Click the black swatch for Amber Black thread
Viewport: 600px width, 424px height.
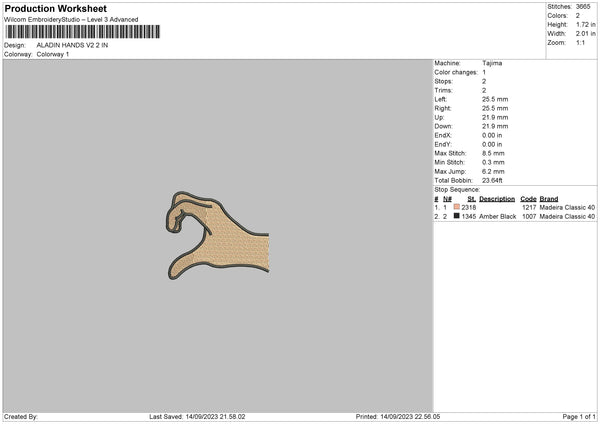tap(457, 216)
